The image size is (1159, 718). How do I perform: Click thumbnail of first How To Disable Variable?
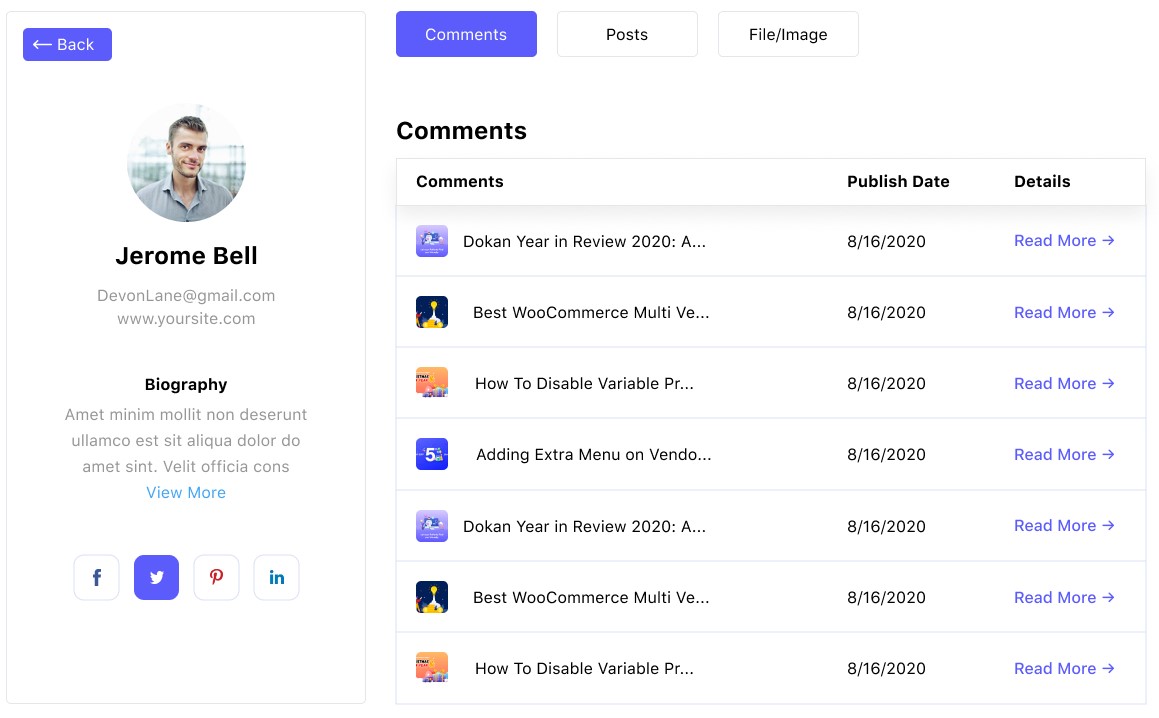(432, 383)
